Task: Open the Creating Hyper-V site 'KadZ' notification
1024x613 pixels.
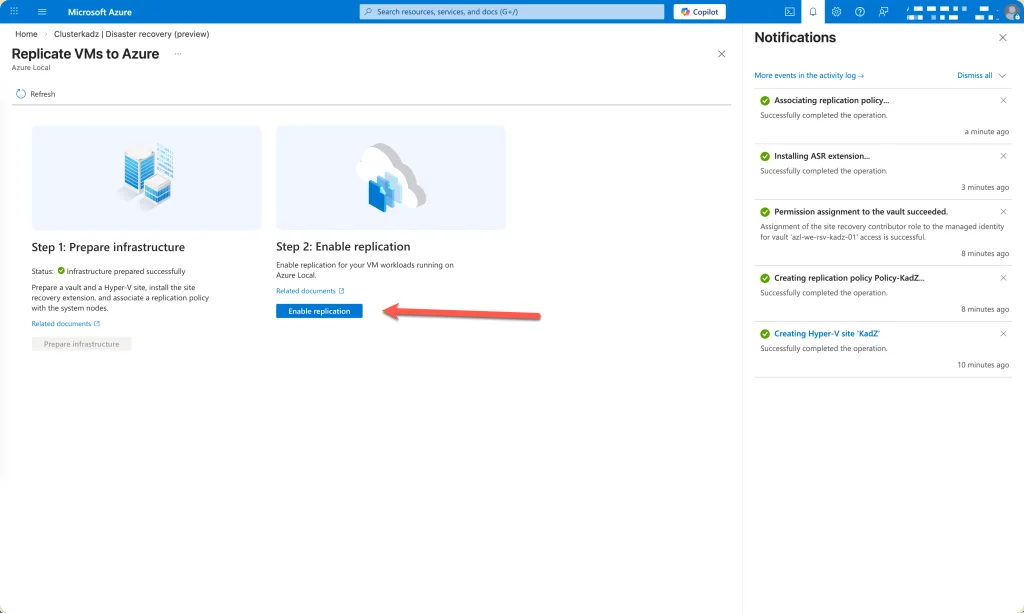Action: (826, 334)
